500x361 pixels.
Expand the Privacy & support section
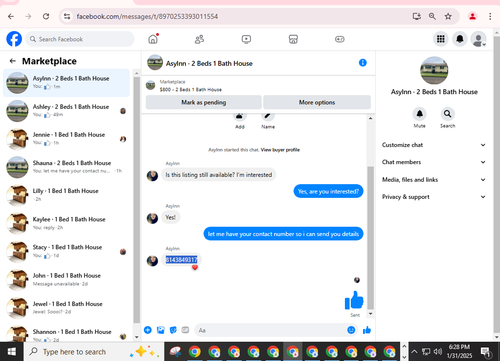(434, 197)
